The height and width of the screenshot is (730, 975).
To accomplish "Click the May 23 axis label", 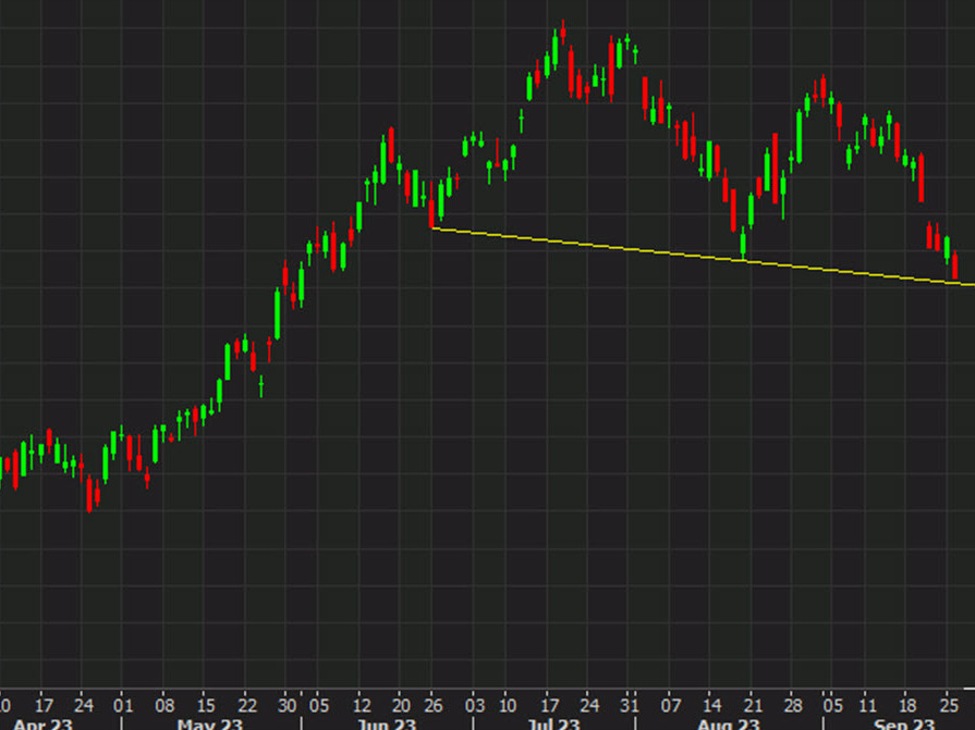I will point(210,722).
